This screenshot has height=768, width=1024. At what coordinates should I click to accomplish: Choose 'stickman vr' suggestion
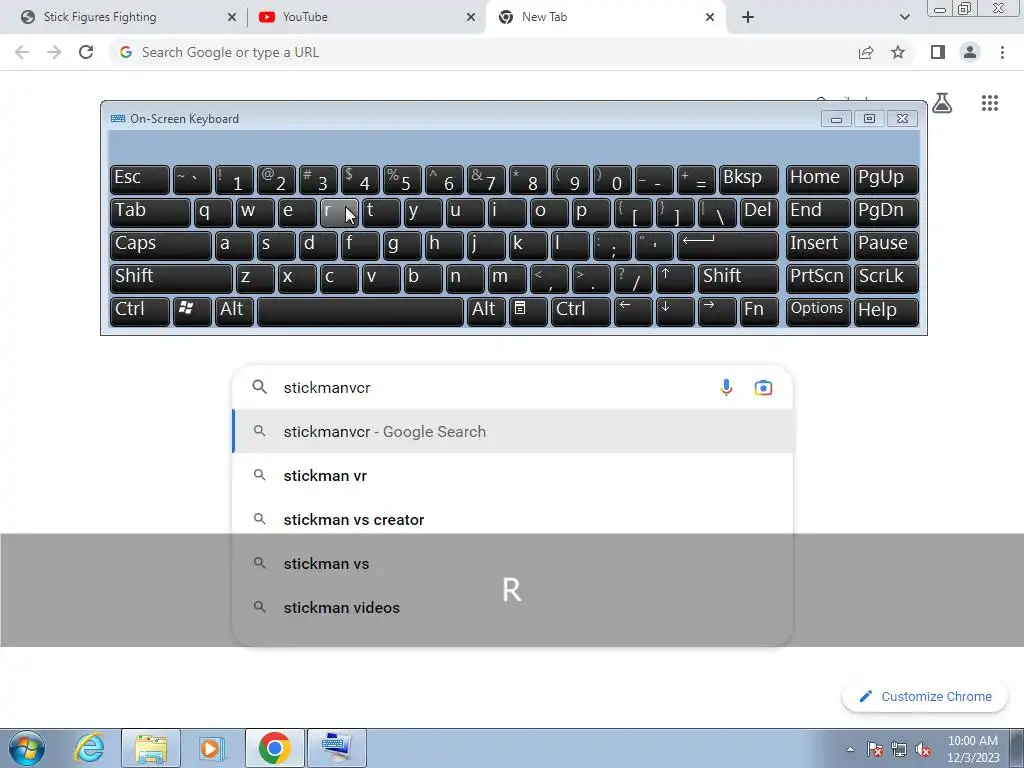point(513,475)
